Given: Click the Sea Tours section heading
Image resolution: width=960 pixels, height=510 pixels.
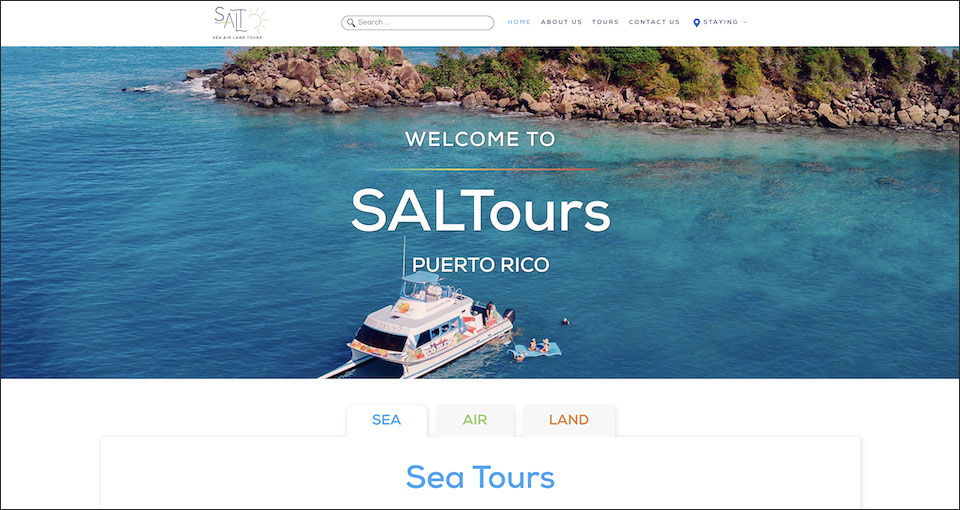Looking at the screenshot, I should click(x=480, y=478).
